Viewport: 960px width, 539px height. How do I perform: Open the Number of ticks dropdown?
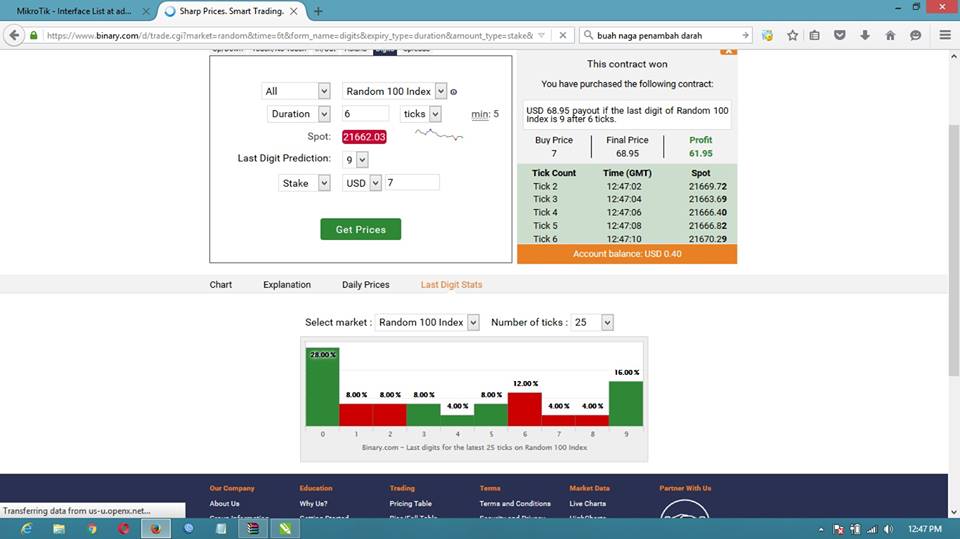tap(593, 322)
